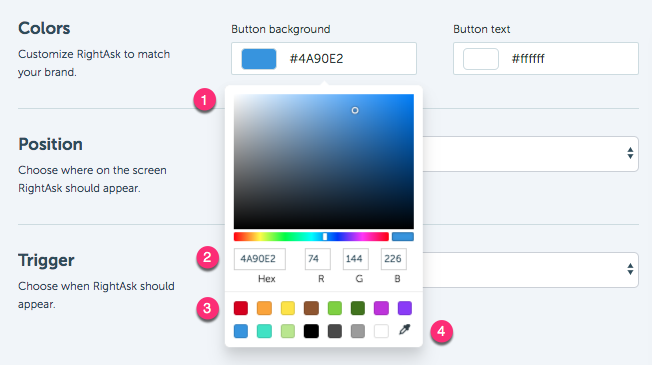Click the Hex label under the field
The width and height of the screenshot is (652, 365).
pyautogui.click(x=267, y=279)
